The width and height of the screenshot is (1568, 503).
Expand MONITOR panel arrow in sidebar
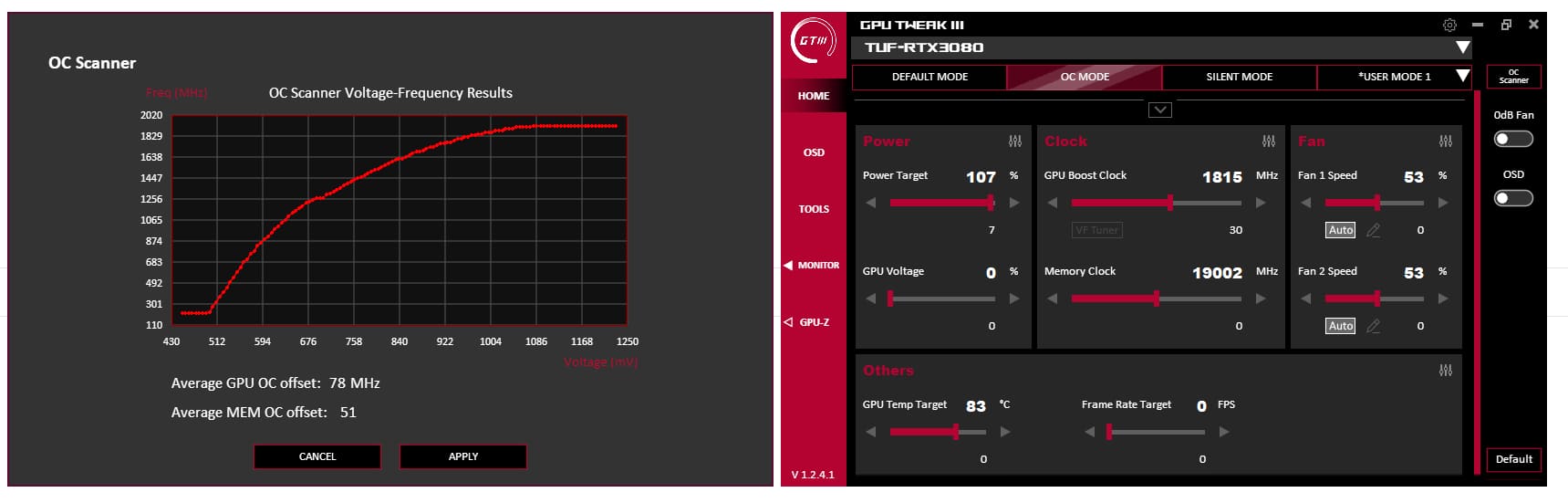788,265
